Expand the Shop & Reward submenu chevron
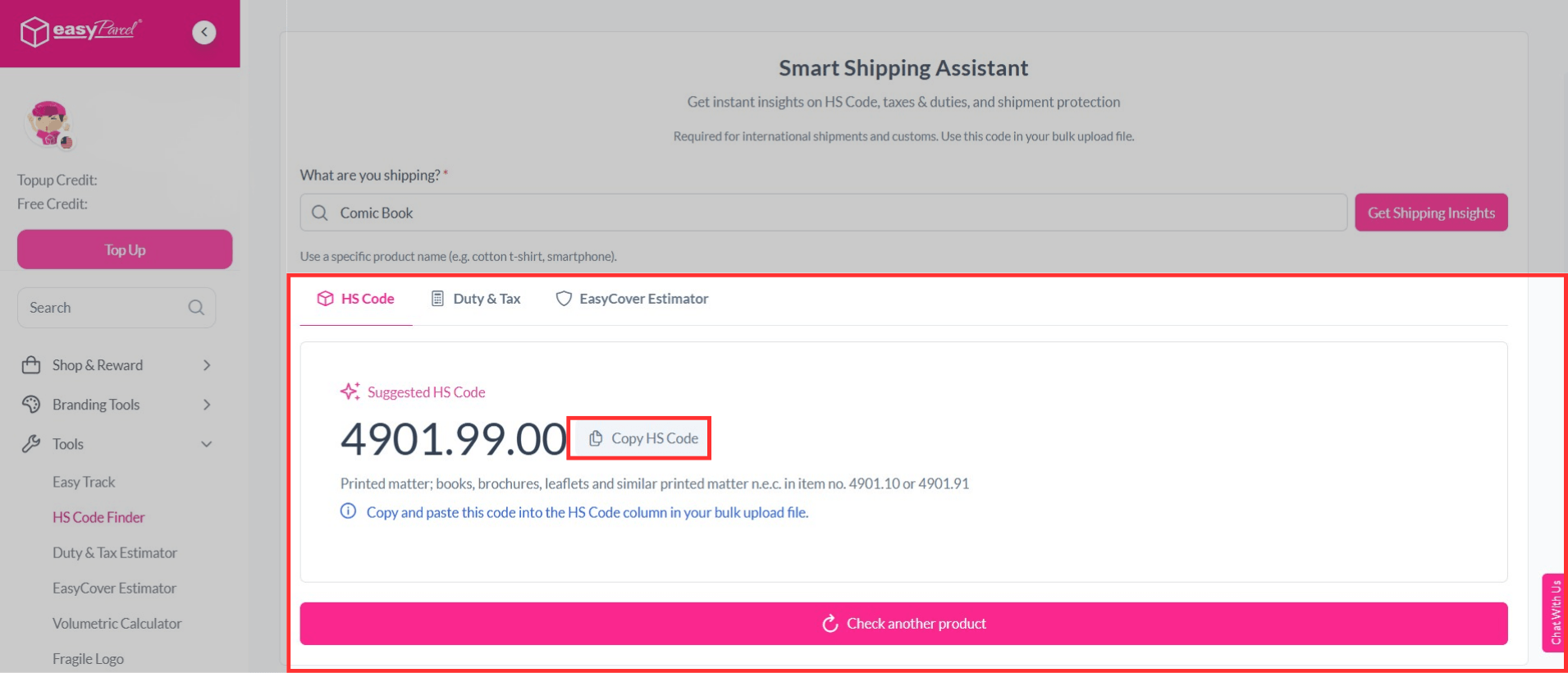This screenshot has height=673, width=1568. pyautogui.click(x=207, y=365)
